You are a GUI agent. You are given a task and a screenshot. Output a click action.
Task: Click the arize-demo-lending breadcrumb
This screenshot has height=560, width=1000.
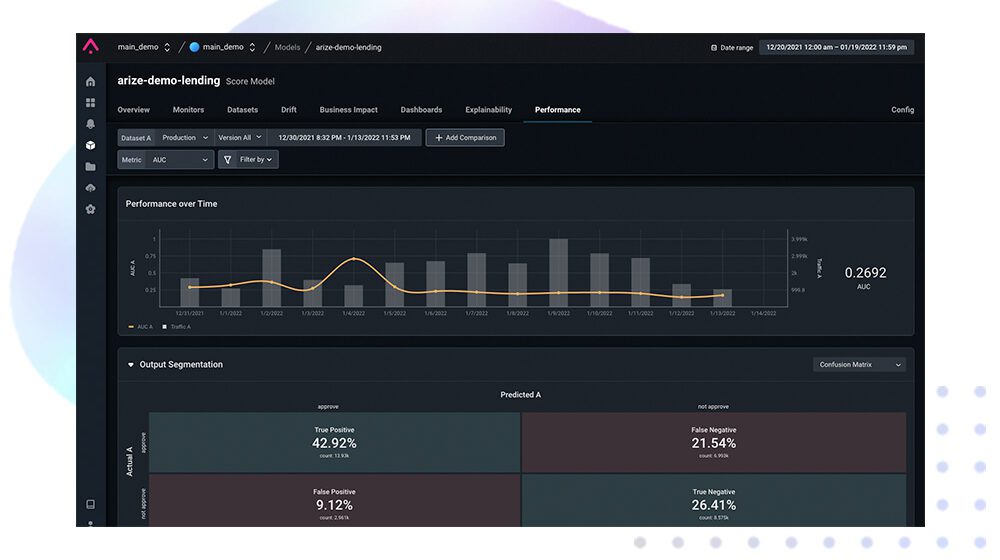pyautogui.click(x=348, y=47)
